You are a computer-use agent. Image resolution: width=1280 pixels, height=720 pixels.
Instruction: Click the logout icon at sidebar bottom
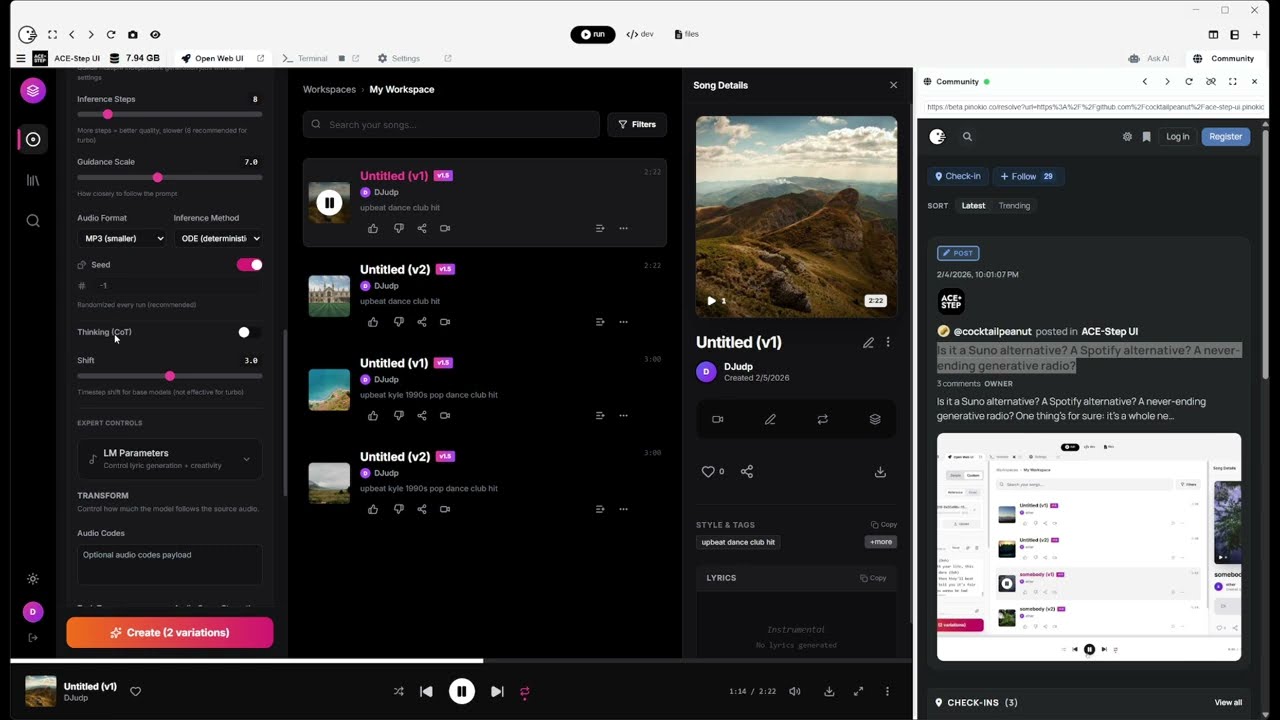point(33,637)
